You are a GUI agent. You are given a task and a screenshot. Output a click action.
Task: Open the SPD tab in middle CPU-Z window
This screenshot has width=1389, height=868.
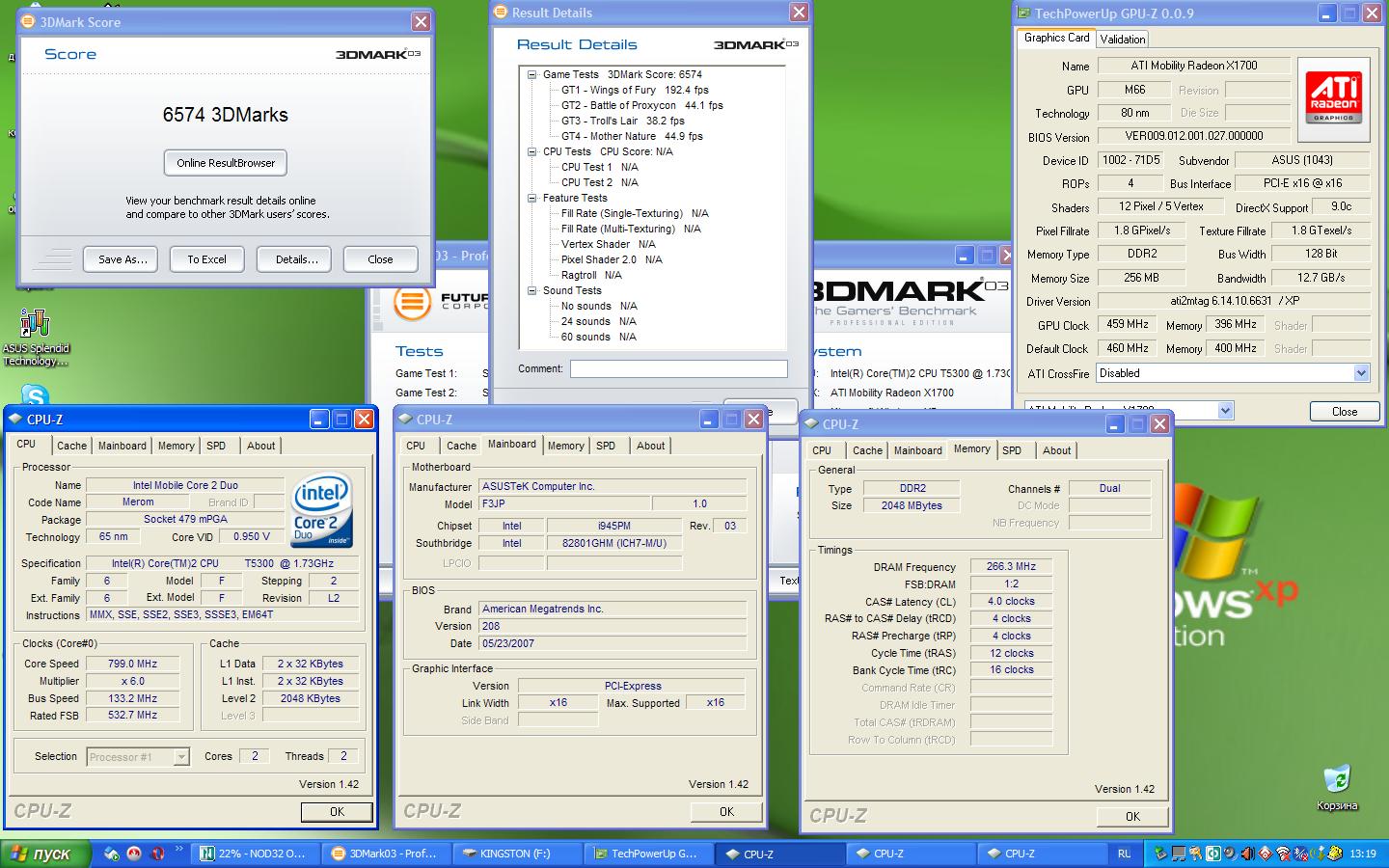606,446
